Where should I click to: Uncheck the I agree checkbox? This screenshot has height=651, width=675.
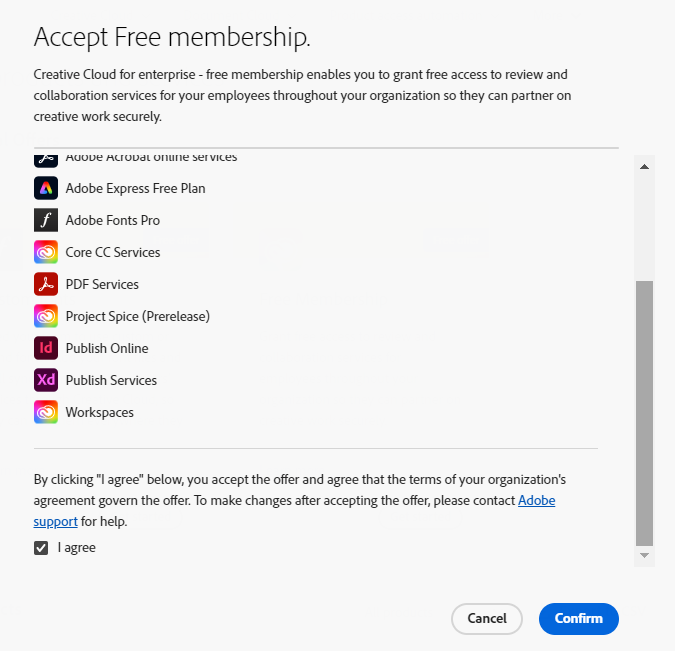click(x=41, y=548)
